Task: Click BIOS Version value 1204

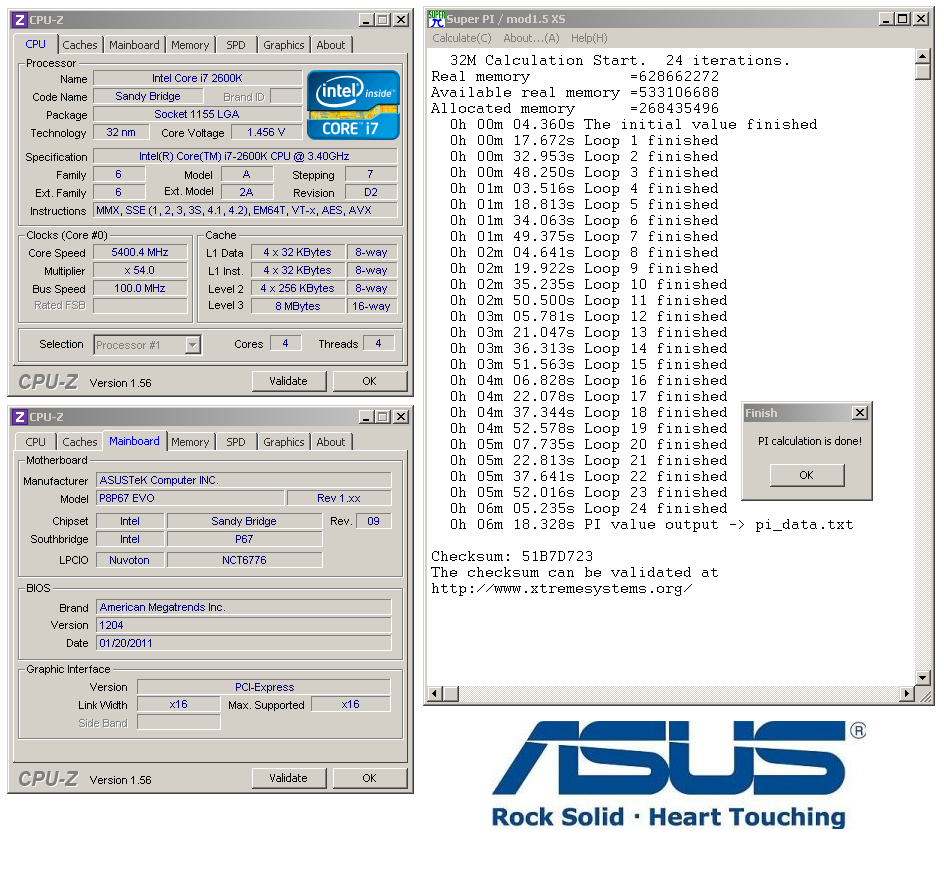Action: (x=244, y=625)
